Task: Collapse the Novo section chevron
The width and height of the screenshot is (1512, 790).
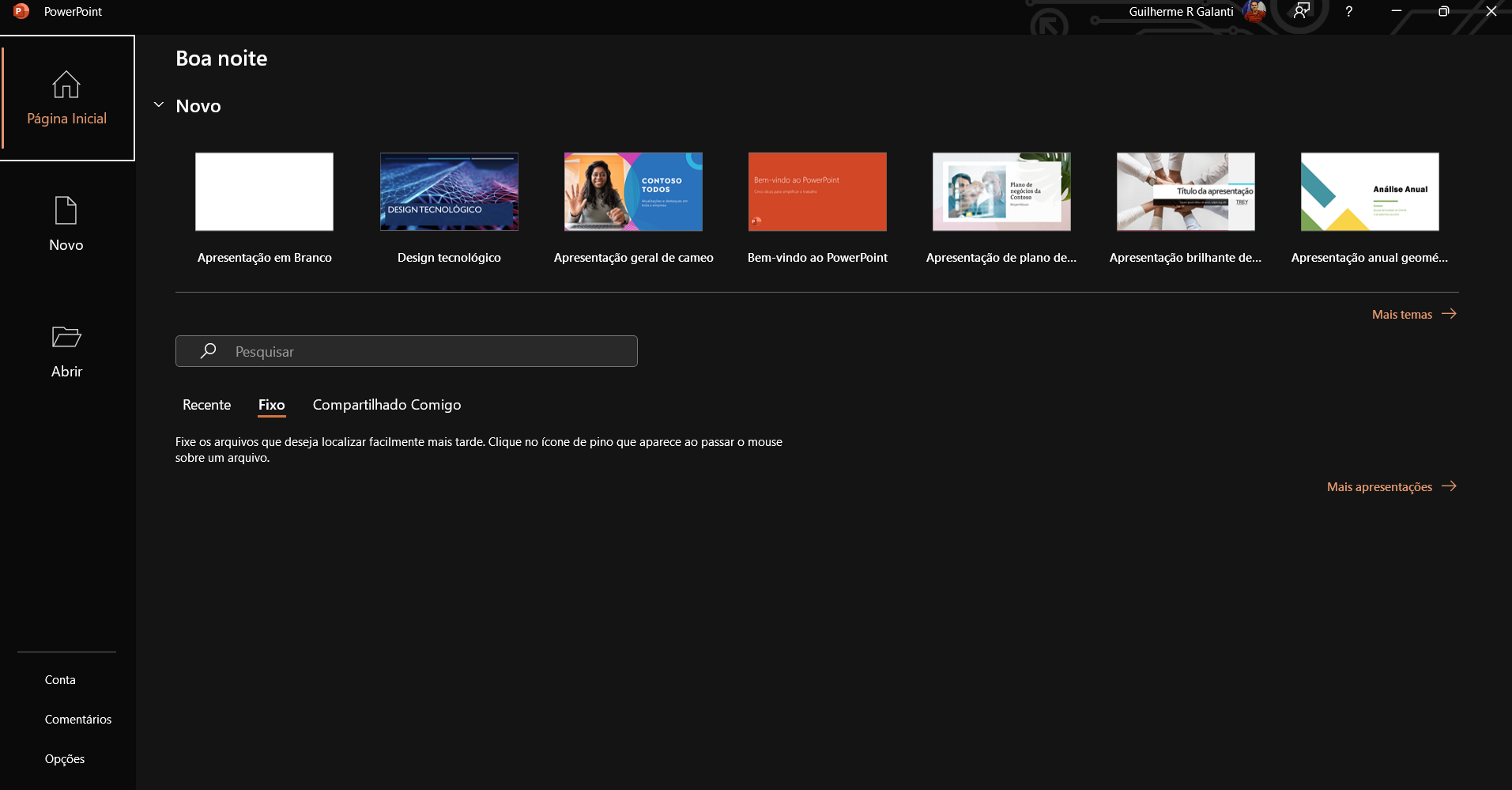Action: tap(159, 104)
